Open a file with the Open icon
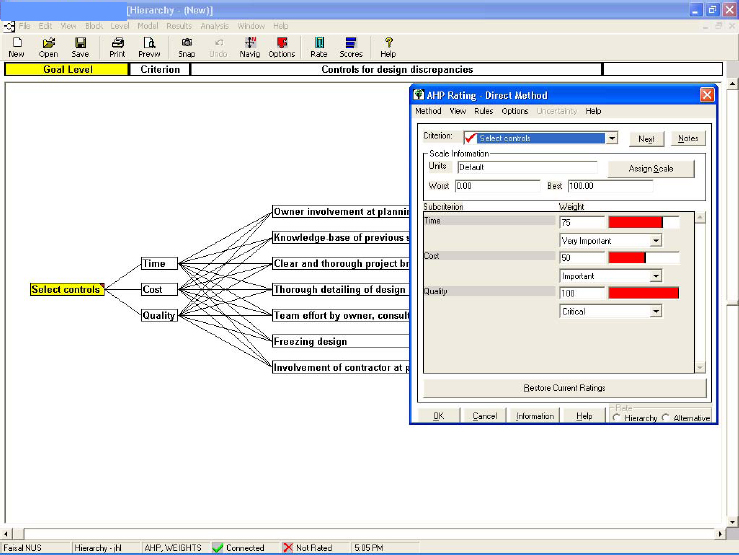Screen dimensions: 739x555 pyautogui.click(x=48, y=47)
